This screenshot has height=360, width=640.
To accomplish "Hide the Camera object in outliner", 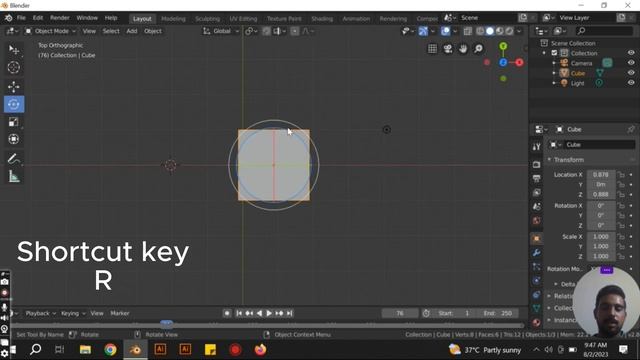I will click(x=631, y=63).
